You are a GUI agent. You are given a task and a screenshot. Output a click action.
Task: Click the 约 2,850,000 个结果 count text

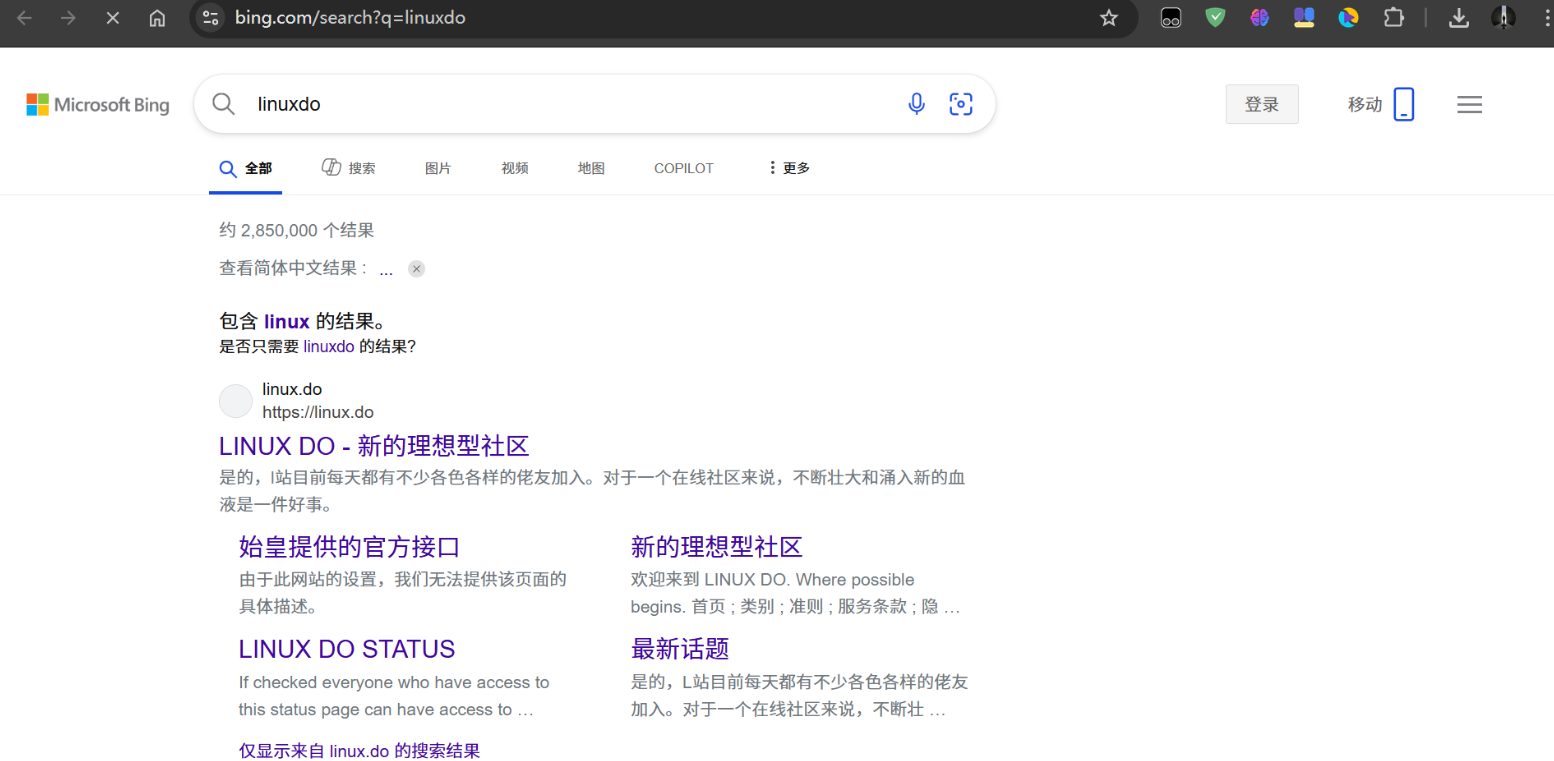pos(297,230)
